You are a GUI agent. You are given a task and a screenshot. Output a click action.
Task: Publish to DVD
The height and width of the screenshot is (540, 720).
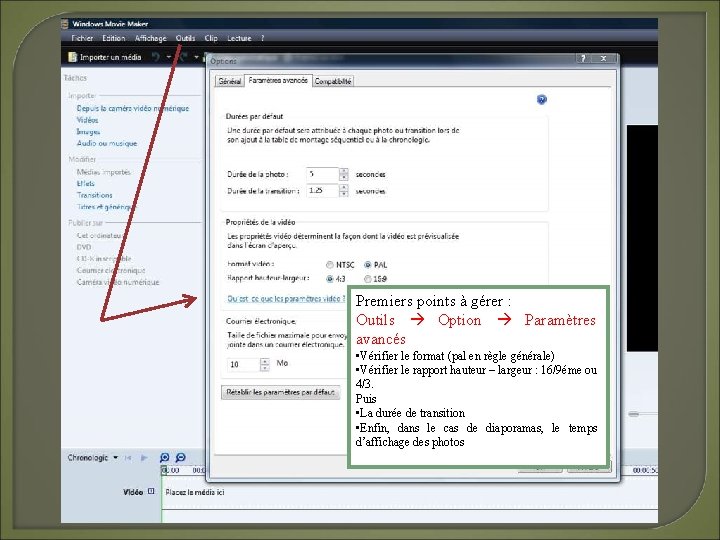pos(84,247)
